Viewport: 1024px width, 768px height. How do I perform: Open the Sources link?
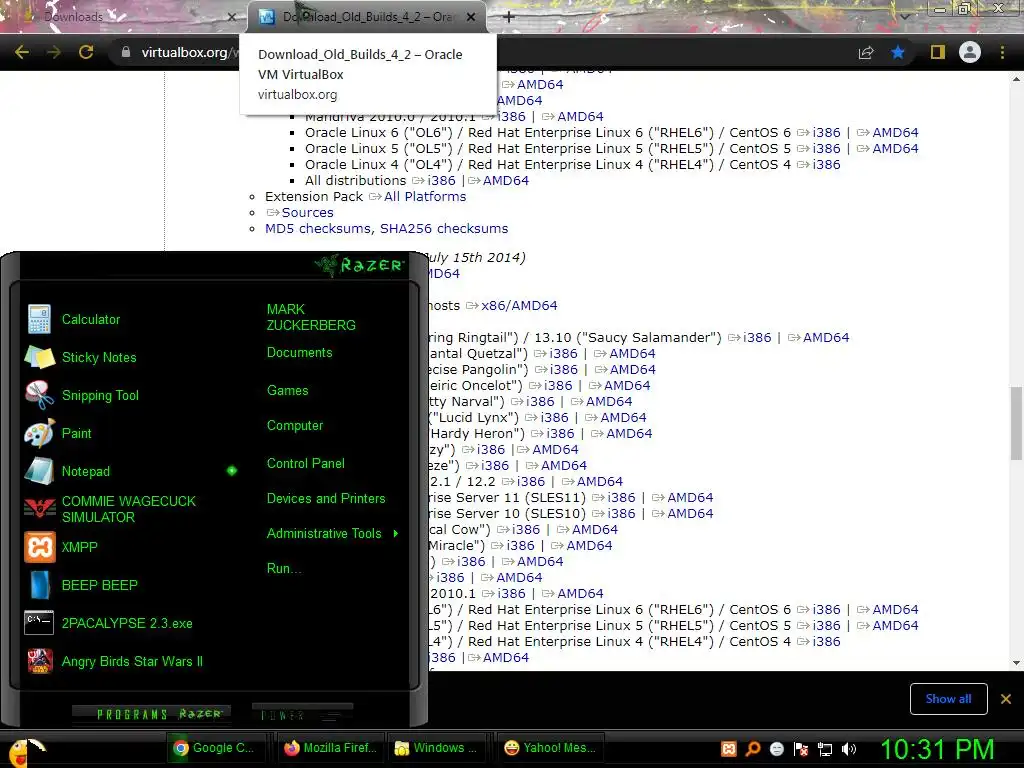coord(308,212)
